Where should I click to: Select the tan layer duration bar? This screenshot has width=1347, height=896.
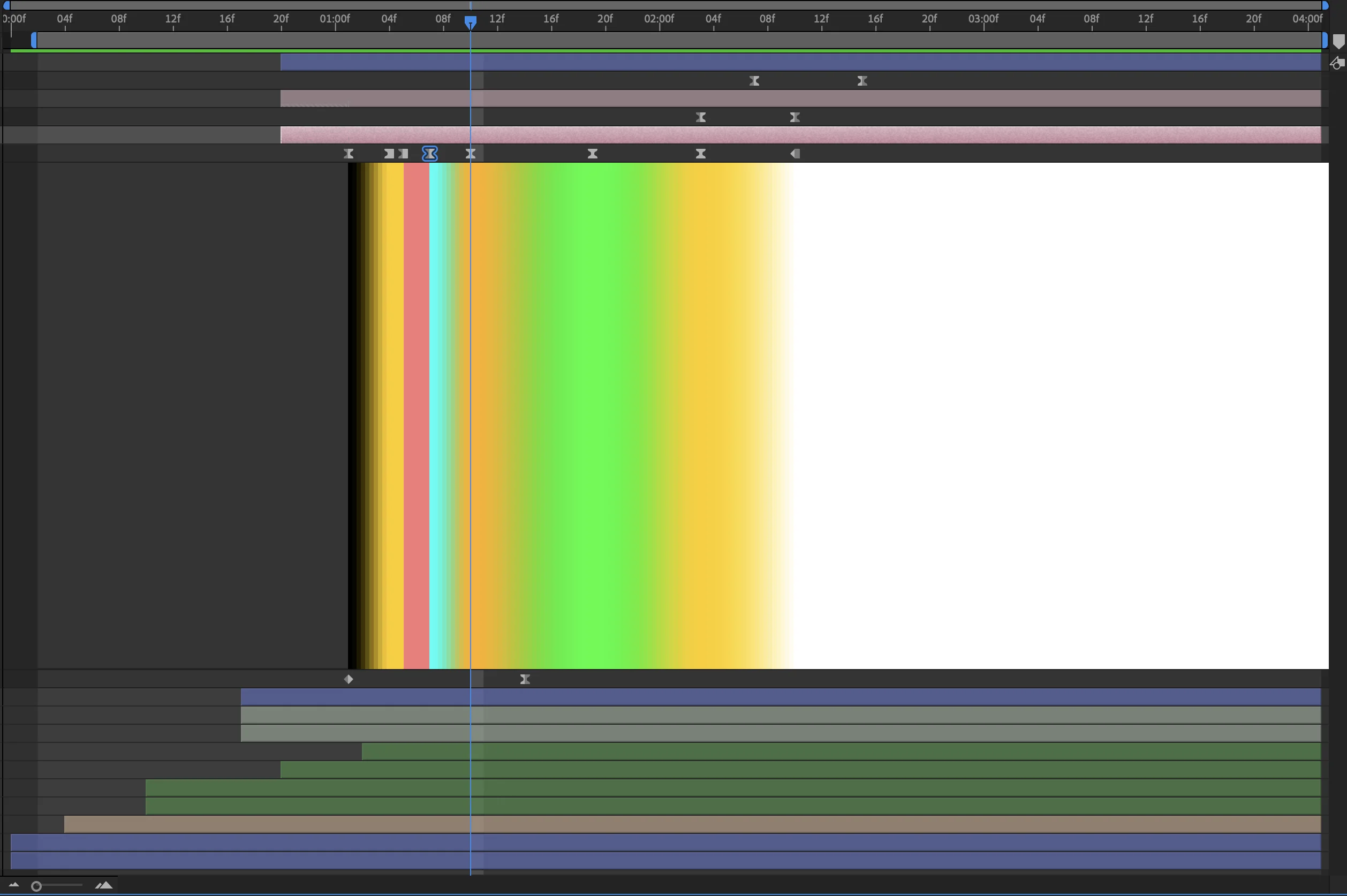tap(693, 824)
